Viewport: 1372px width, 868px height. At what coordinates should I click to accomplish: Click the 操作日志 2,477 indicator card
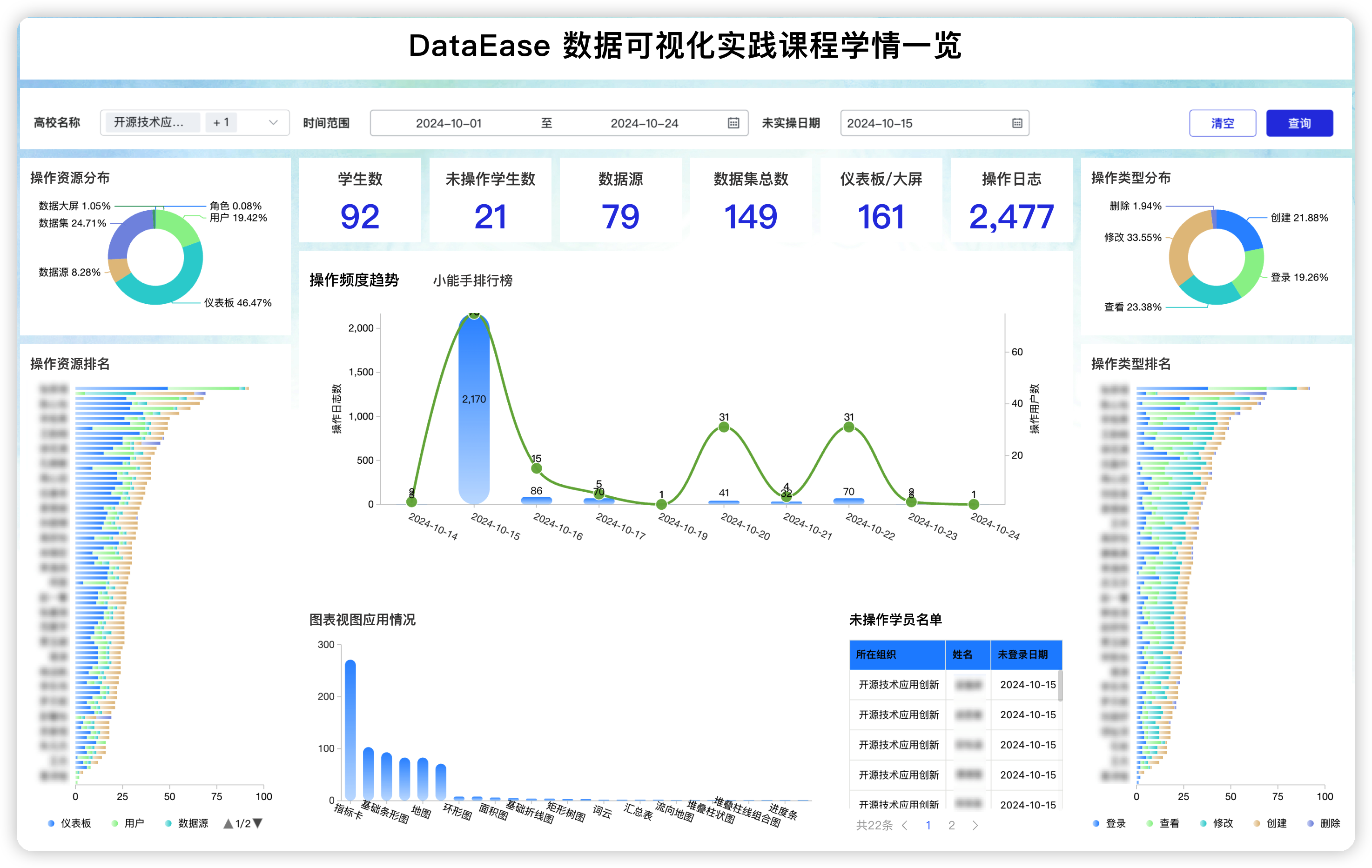(1011, 200)
